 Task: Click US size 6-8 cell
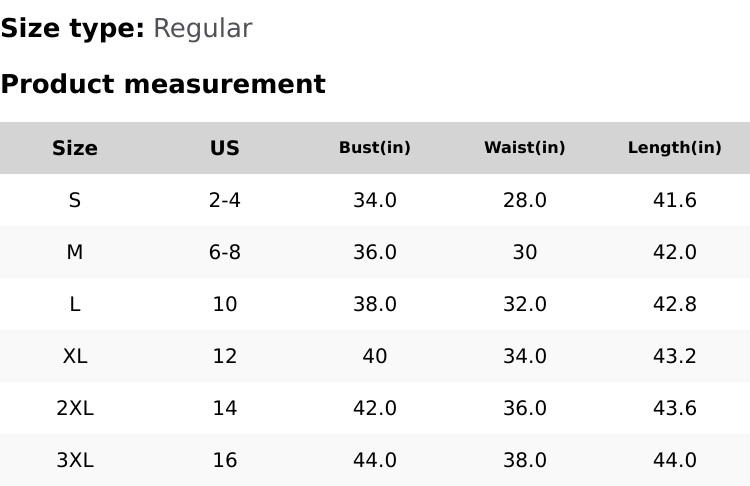pos(225,252)
